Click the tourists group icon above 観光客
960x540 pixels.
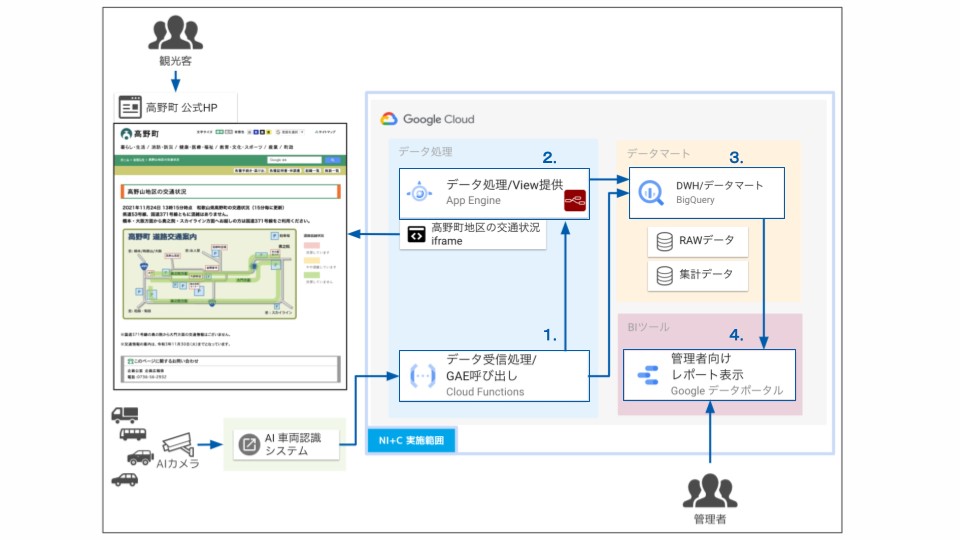point(176,32)
